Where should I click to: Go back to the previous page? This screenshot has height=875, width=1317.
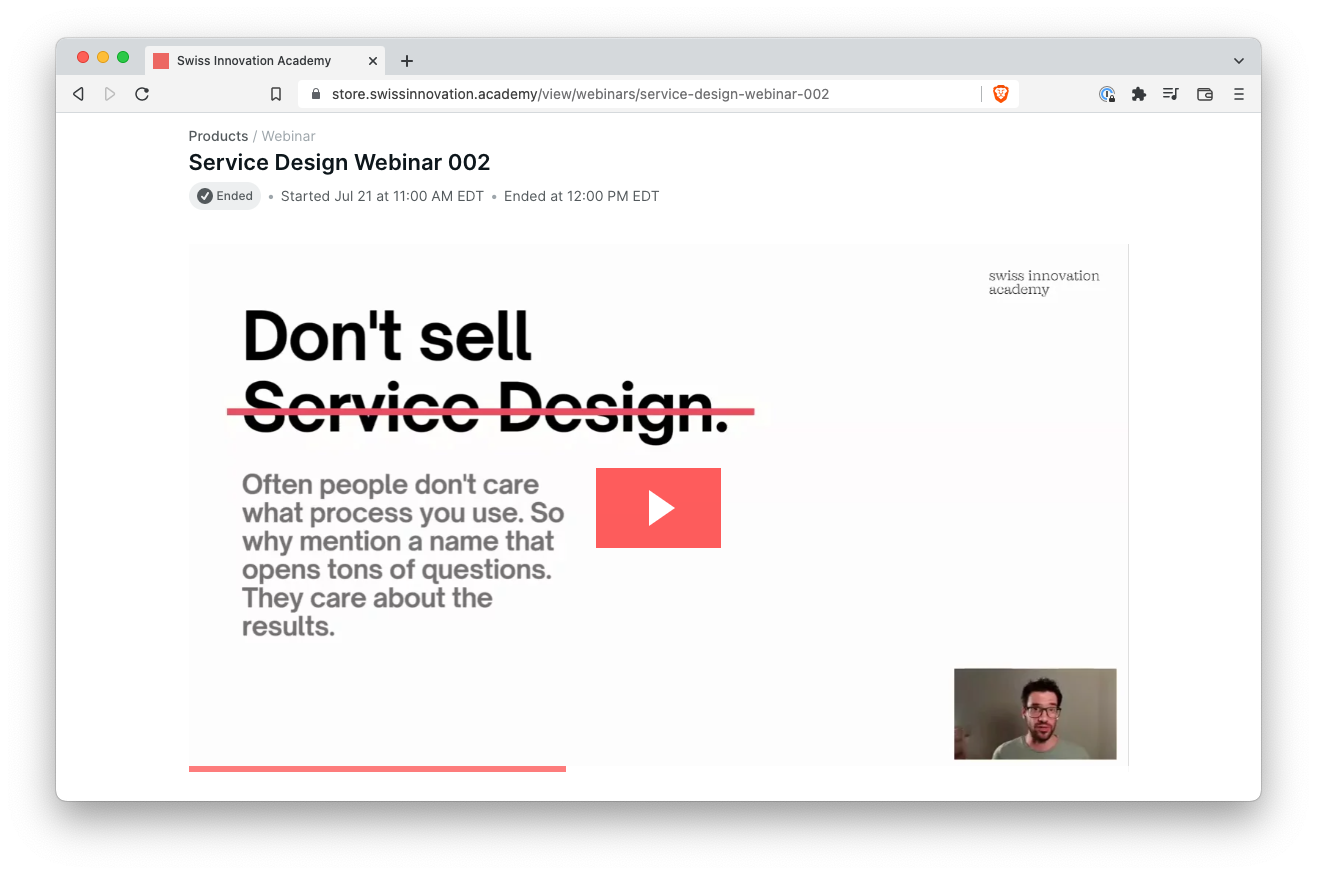point(78,94)
